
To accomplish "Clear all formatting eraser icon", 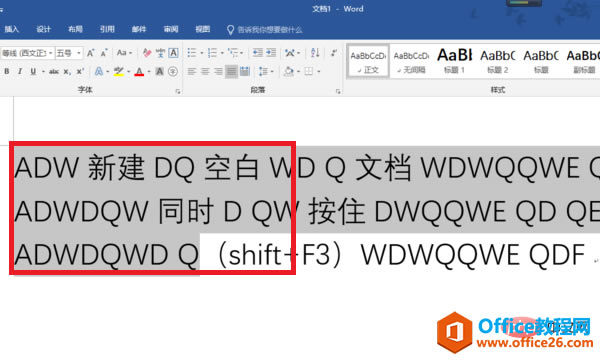I will (x=147, y=53).
